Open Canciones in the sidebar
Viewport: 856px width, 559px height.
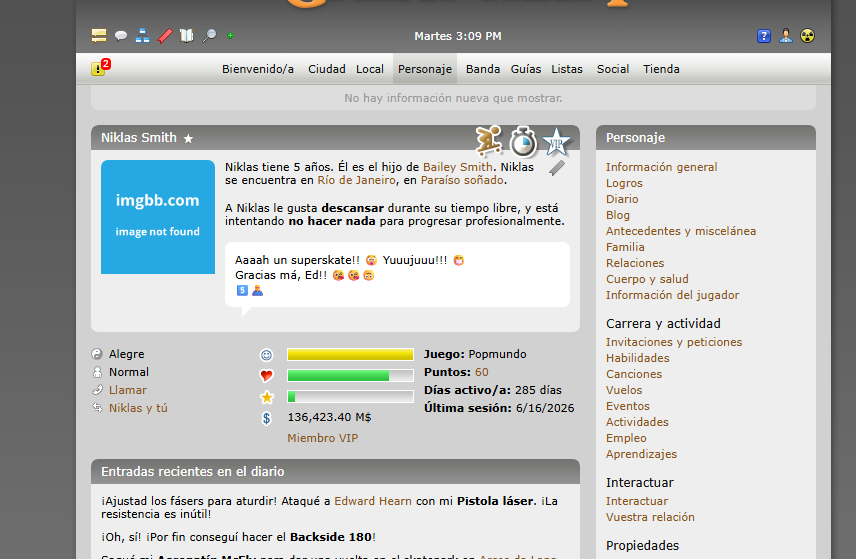[634, 374]
